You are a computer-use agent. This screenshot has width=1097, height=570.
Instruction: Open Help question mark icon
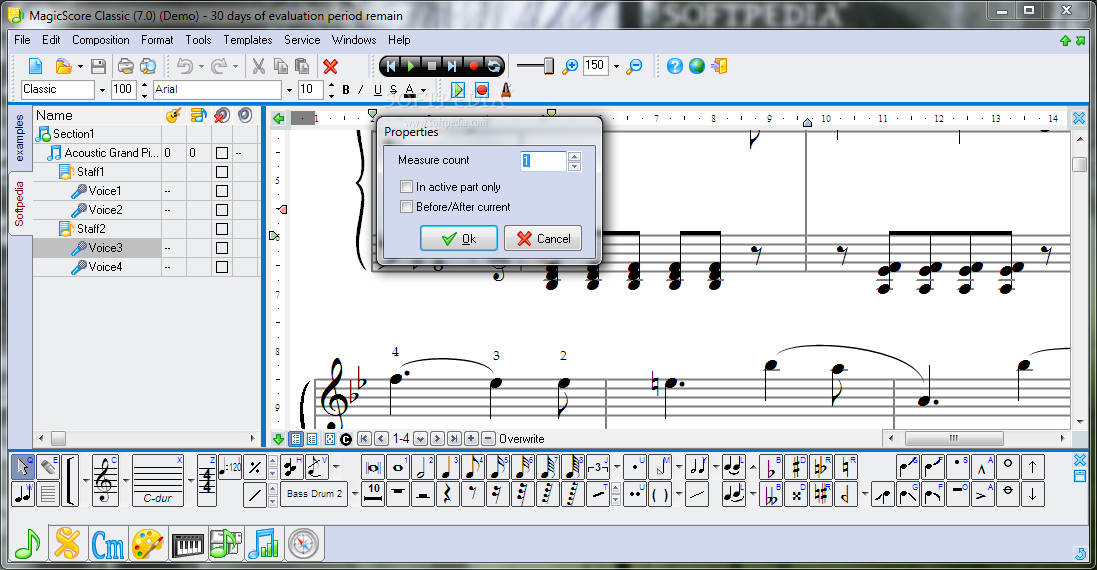[x=674, y=66]
